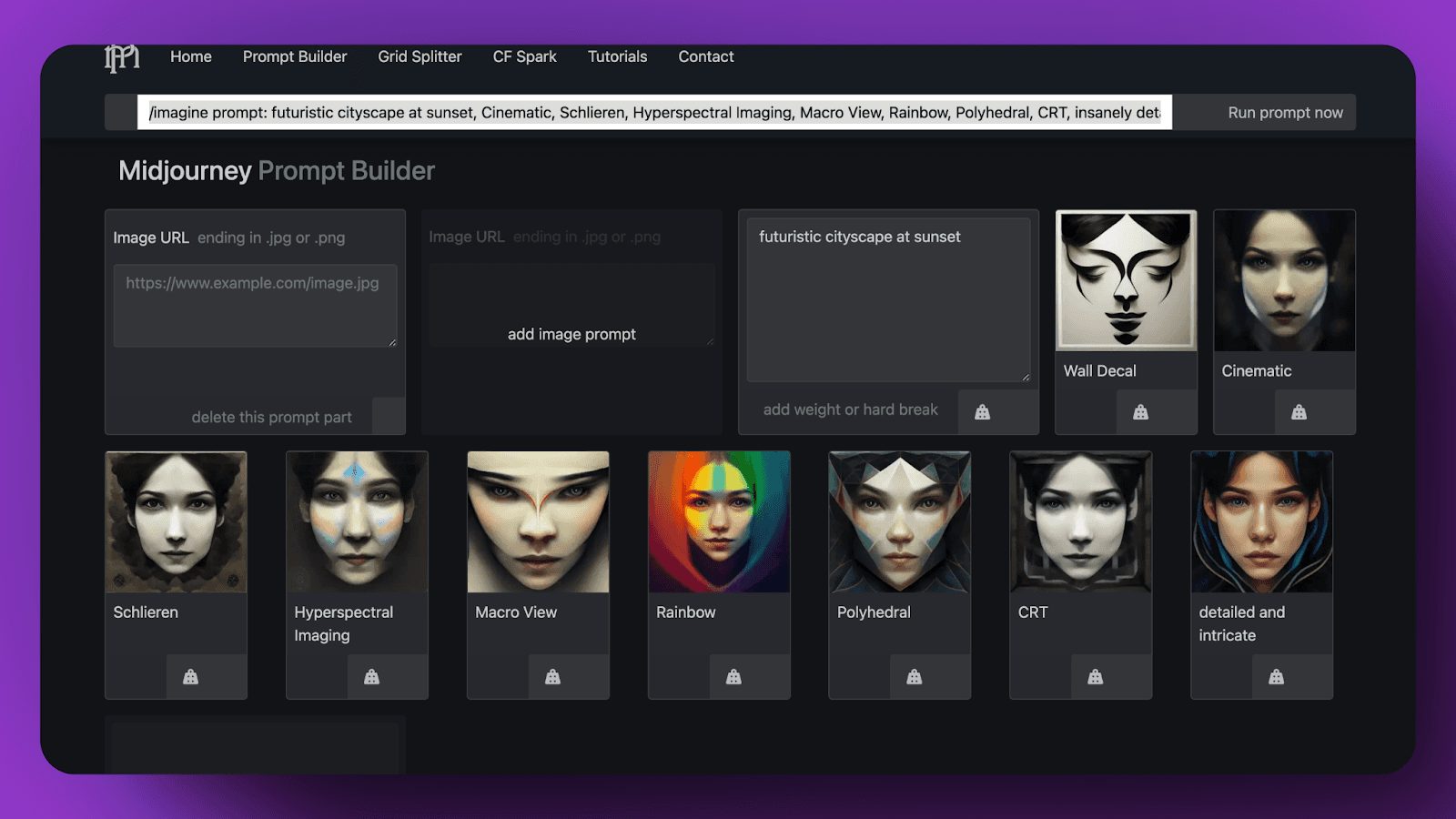Click the /imagine prompt output field
Screen dimensions: 1456x819
[x=654, y=113]
